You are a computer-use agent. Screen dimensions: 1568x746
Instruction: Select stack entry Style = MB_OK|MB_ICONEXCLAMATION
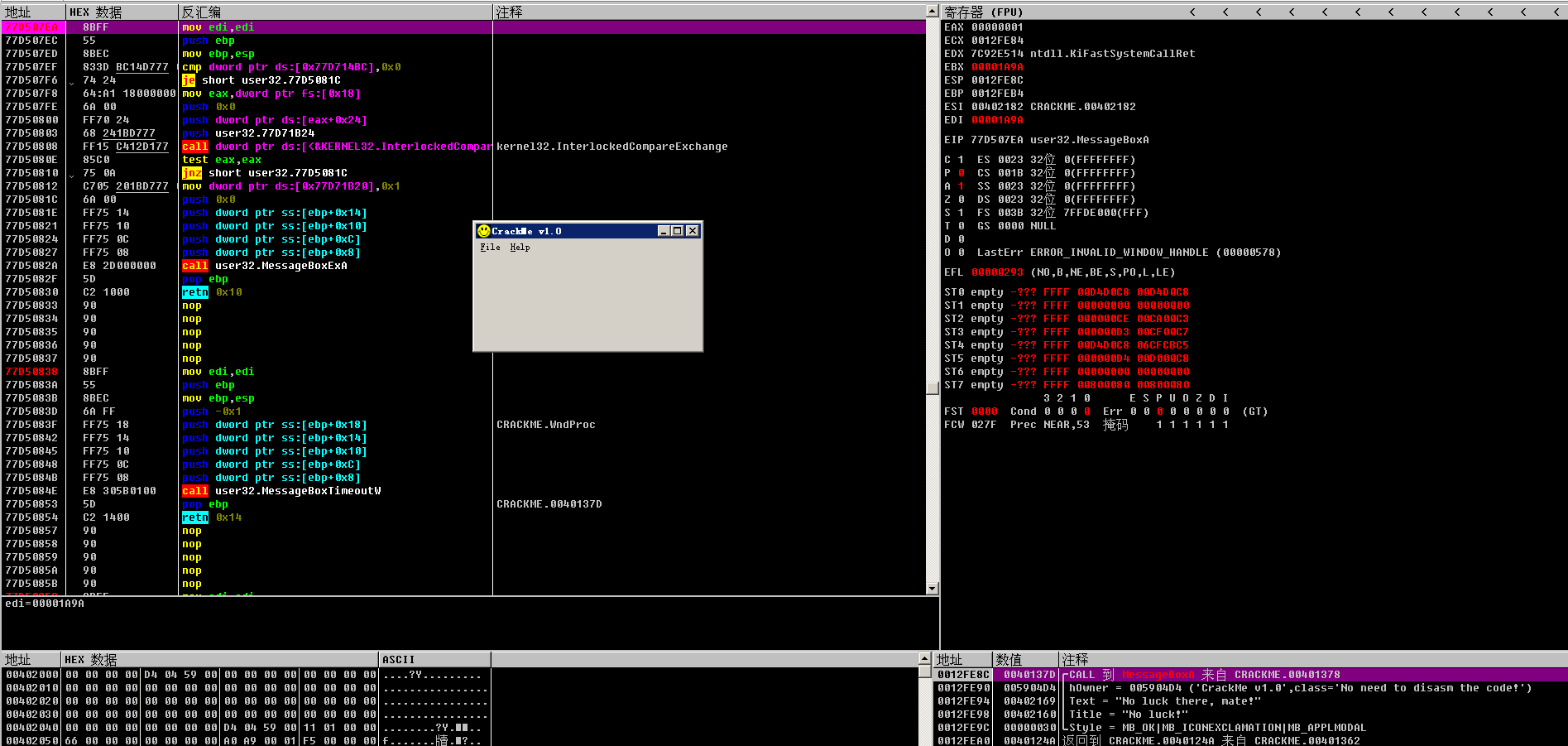[x=1217, y=728]
